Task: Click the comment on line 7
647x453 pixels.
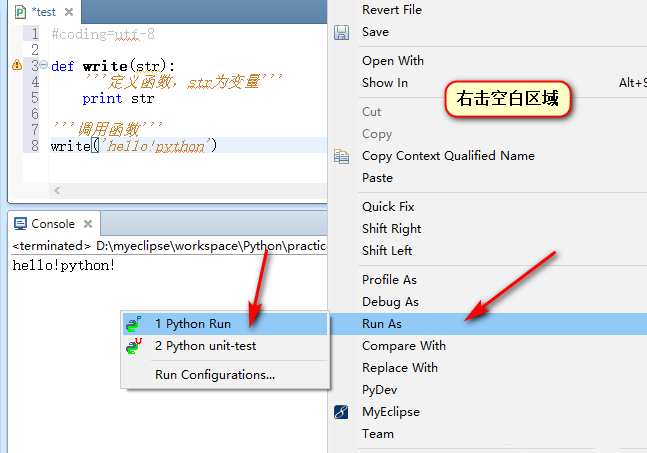Action: pos(108,130)
